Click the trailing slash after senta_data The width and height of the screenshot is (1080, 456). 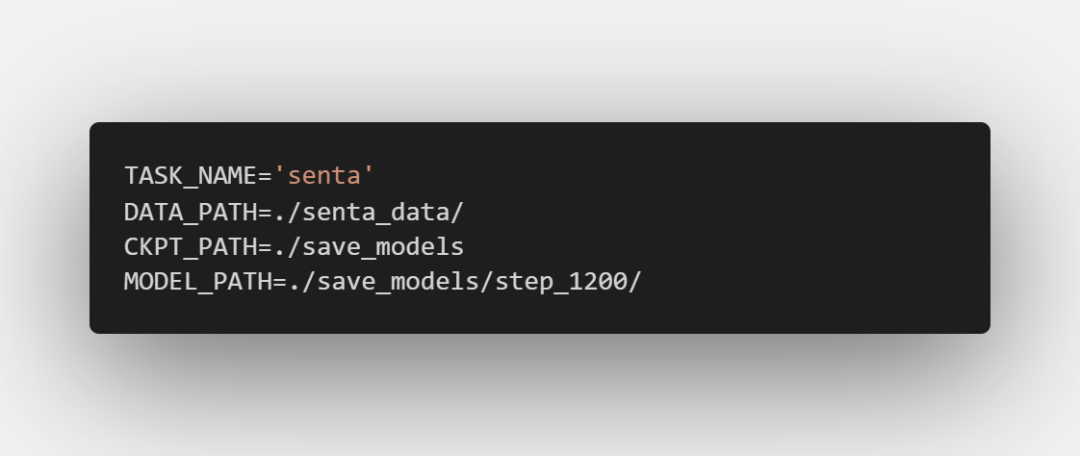457,212
